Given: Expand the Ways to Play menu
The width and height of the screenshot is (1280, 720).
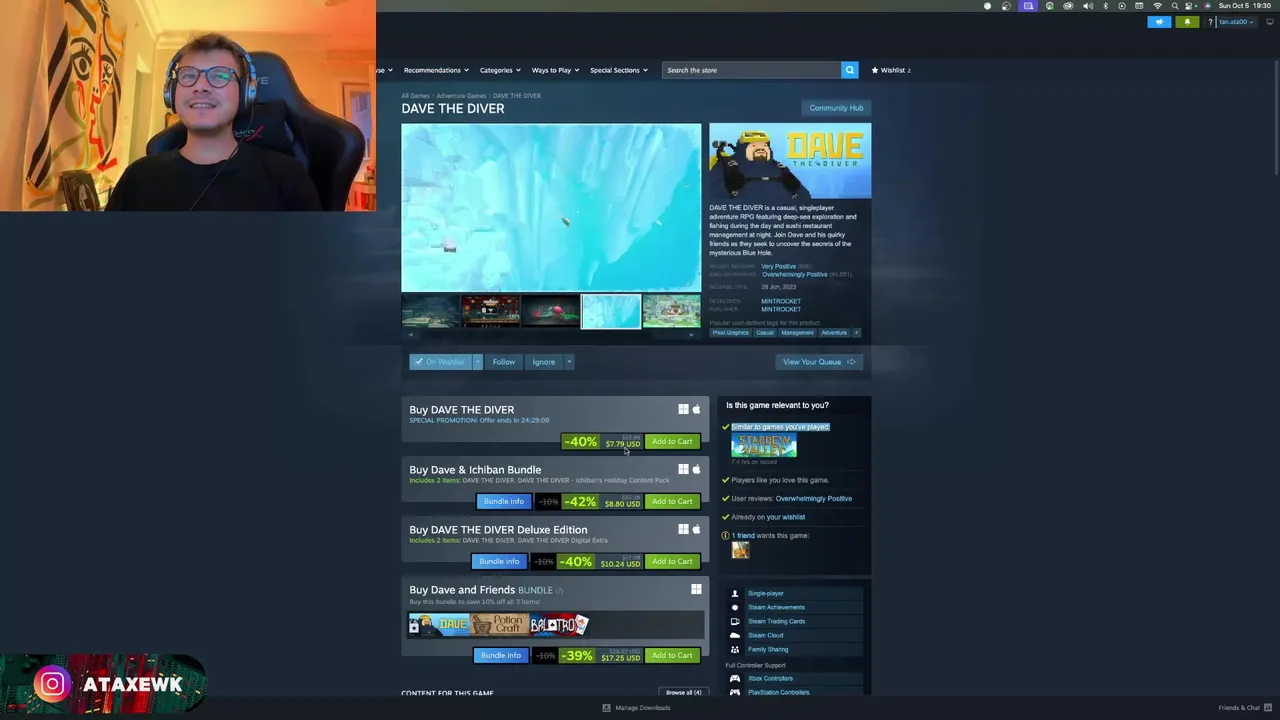Looking at the screenshot, I should (554, 70).
